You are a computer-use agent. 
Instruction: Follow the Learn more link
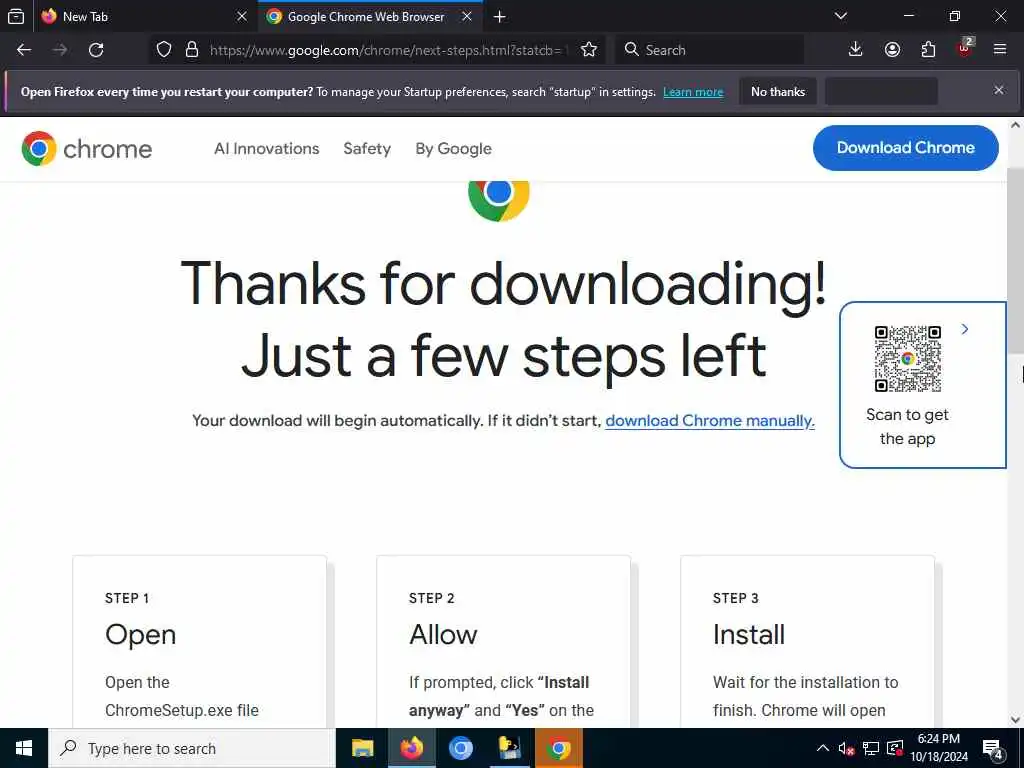[x=693, y=92]
